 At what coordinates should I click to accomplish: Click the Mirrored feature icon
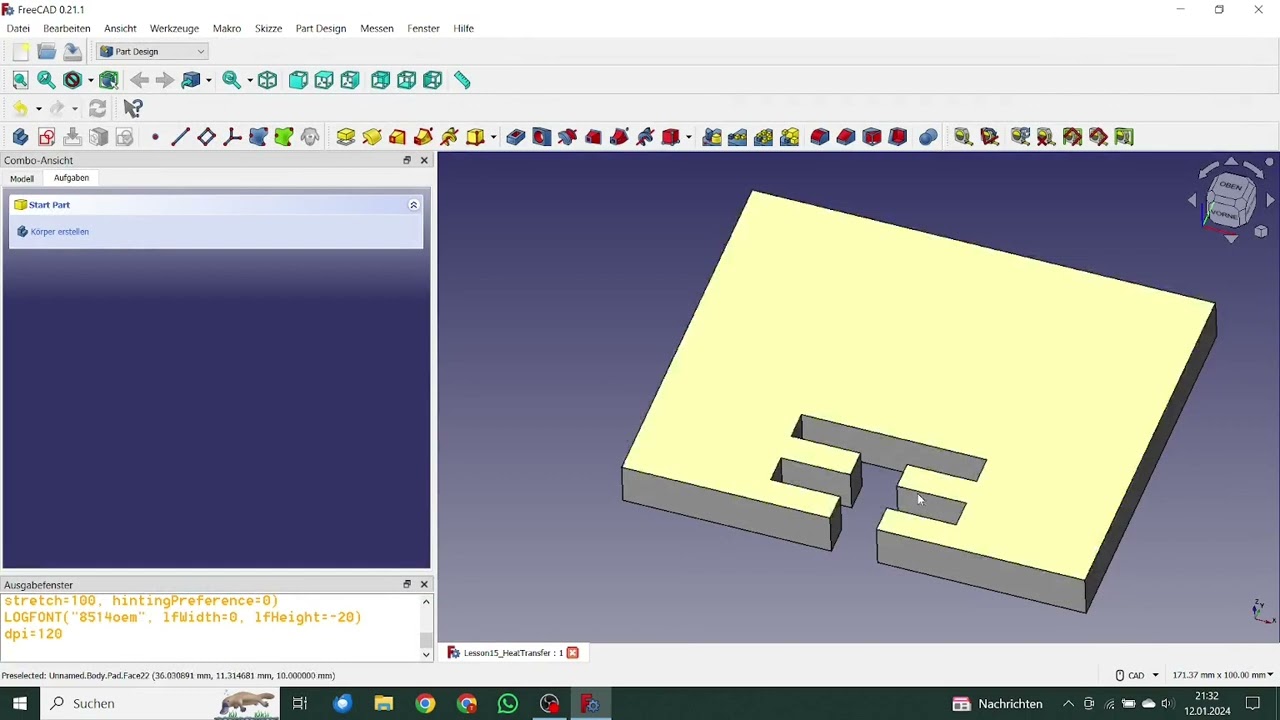(712, 137)
